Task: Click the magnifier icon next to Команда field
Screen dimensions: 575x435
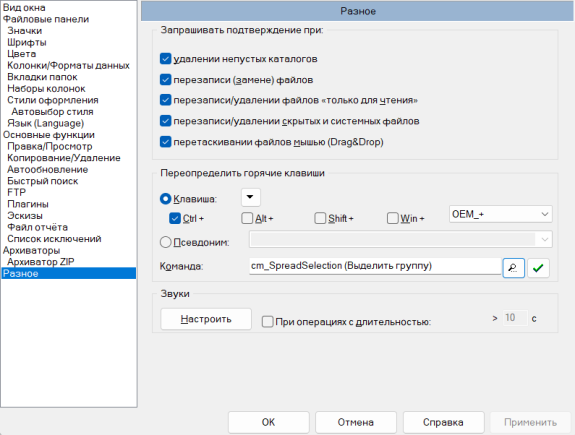Action: [x=513, y=268]
